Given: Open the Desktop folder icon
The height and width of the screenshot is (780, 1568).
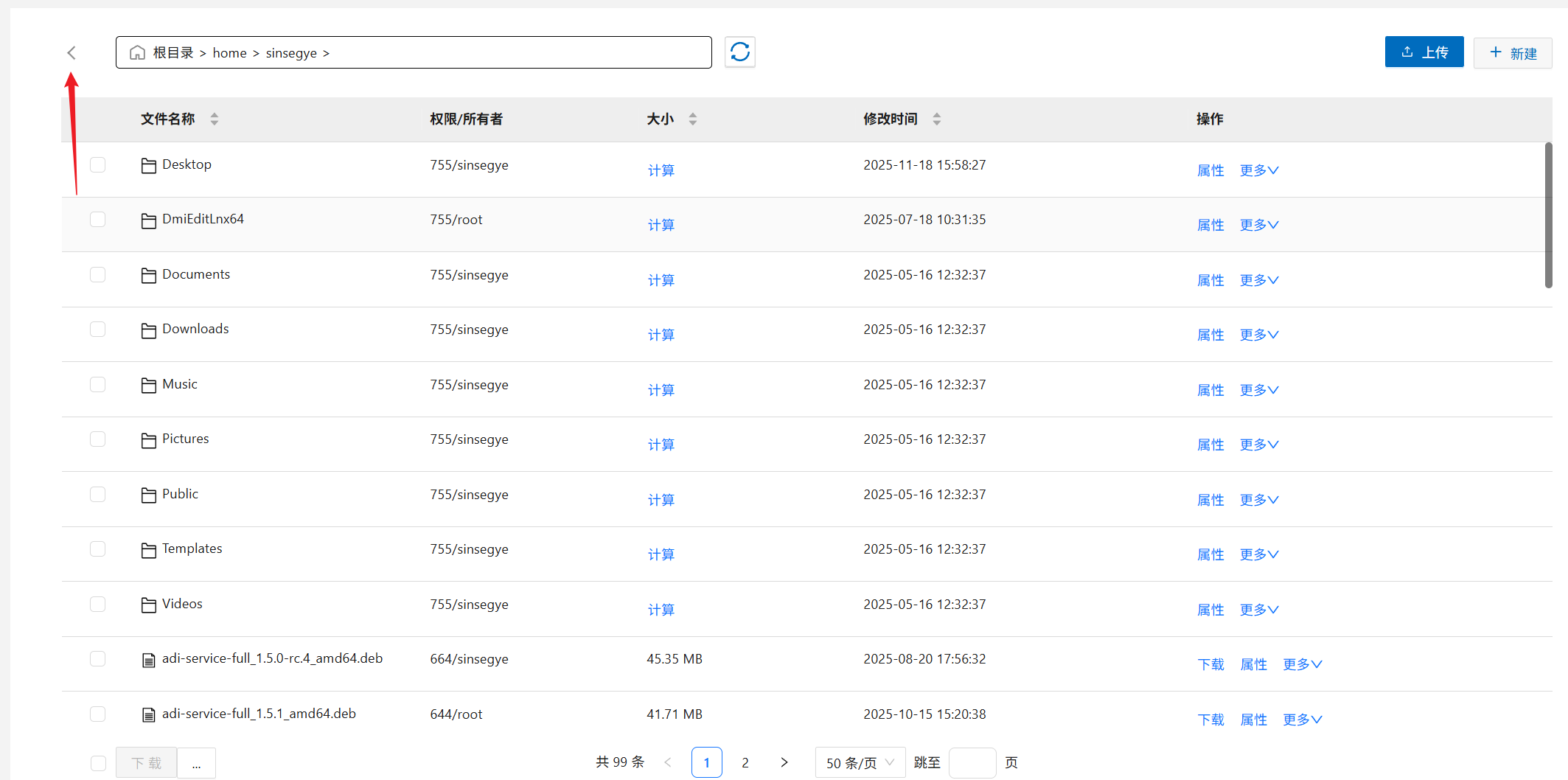Looking at the screenshot, I should point(148,165).
